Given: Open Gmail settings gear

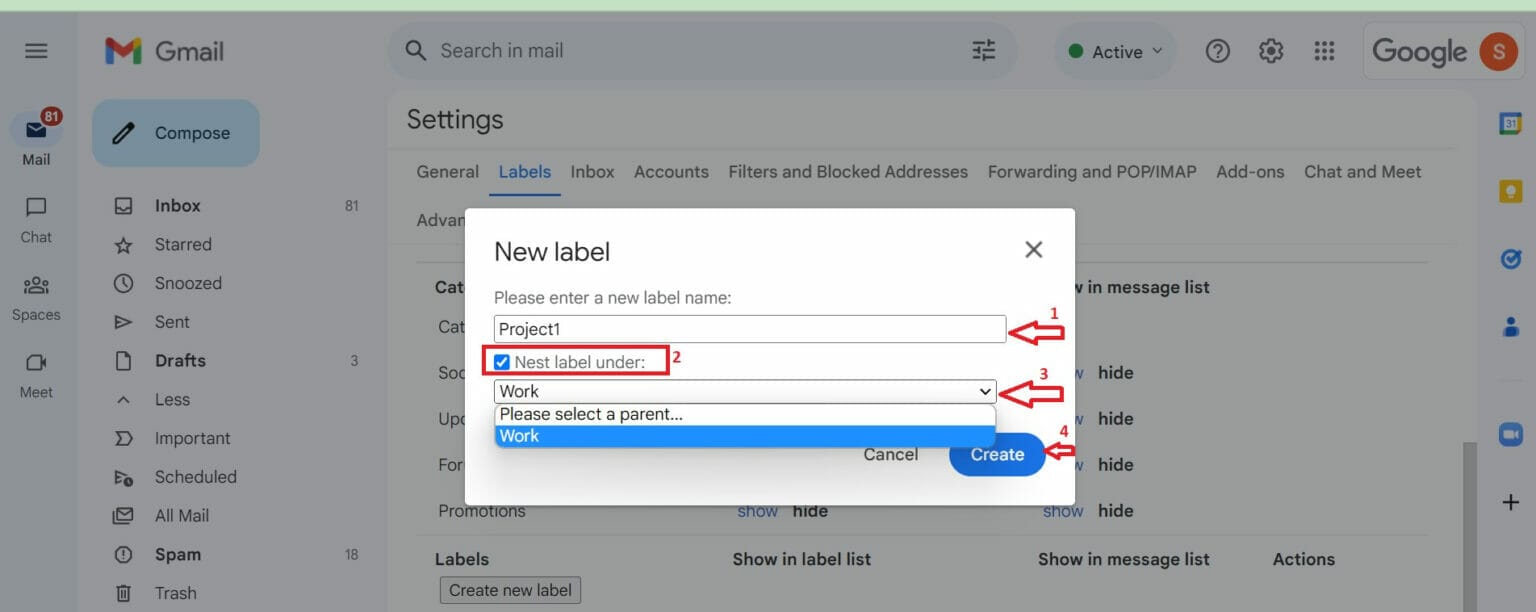Looking at the screenshot, I should (1270, 50).
